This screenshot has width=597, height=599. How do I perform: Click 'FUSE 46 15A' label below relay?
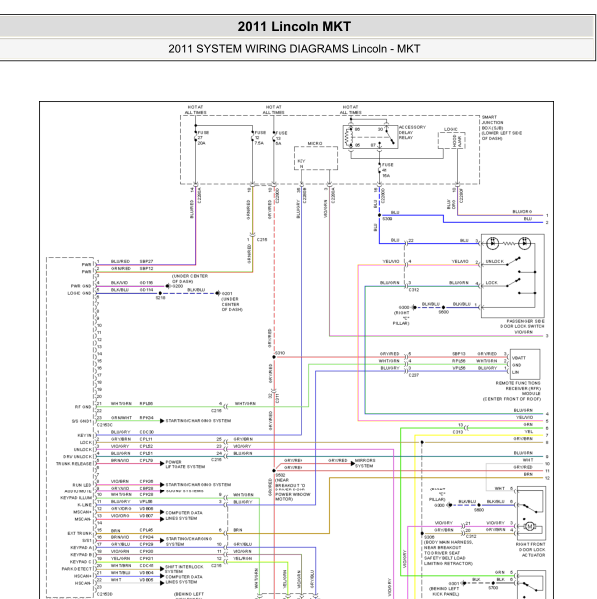pos(387,170)
